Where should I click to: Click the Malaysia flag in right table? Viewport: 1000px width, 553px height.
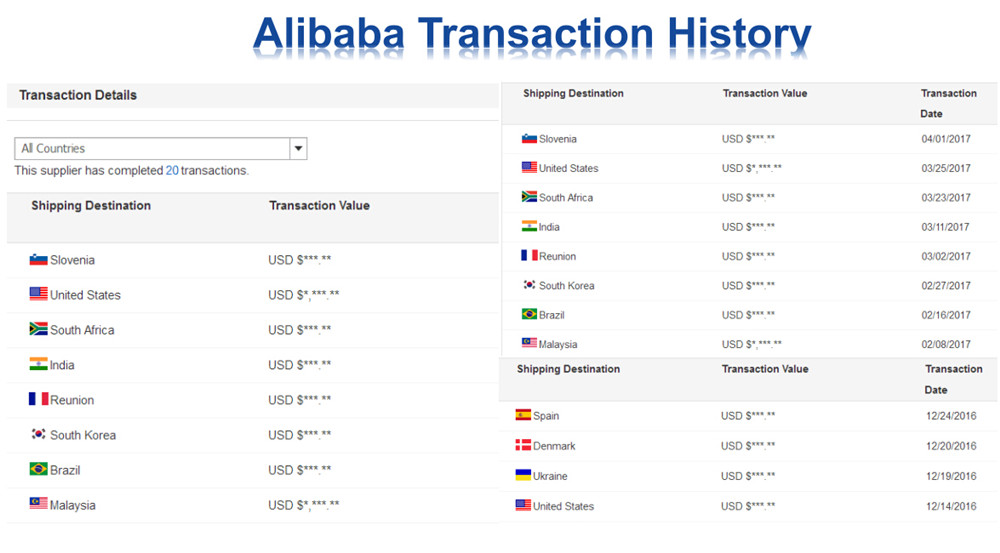click(529, 343)
